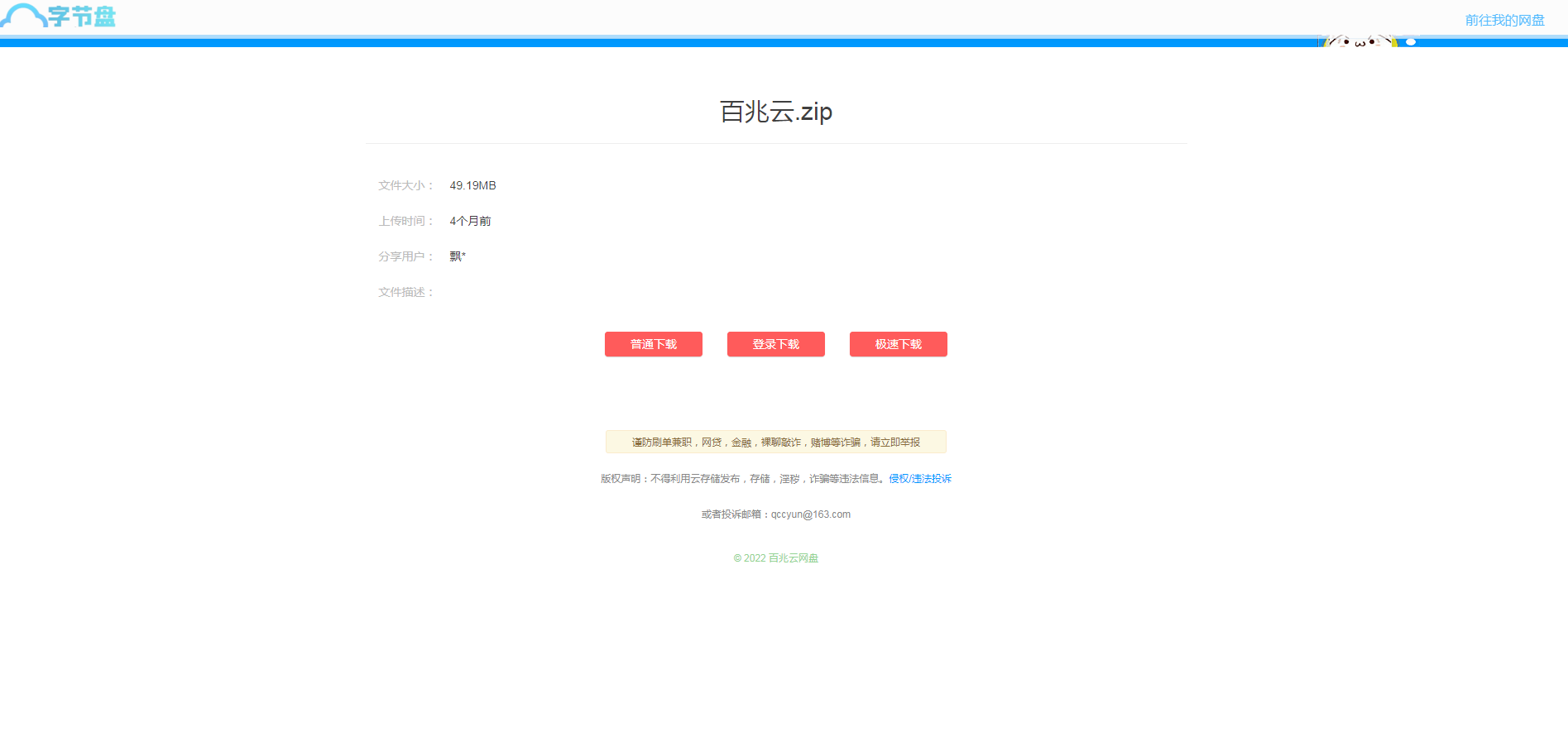Click the © 2022 百兆云网盘 footer text
The width and height of the screenshot is (1568, 756).
click(x=775, y=558)
